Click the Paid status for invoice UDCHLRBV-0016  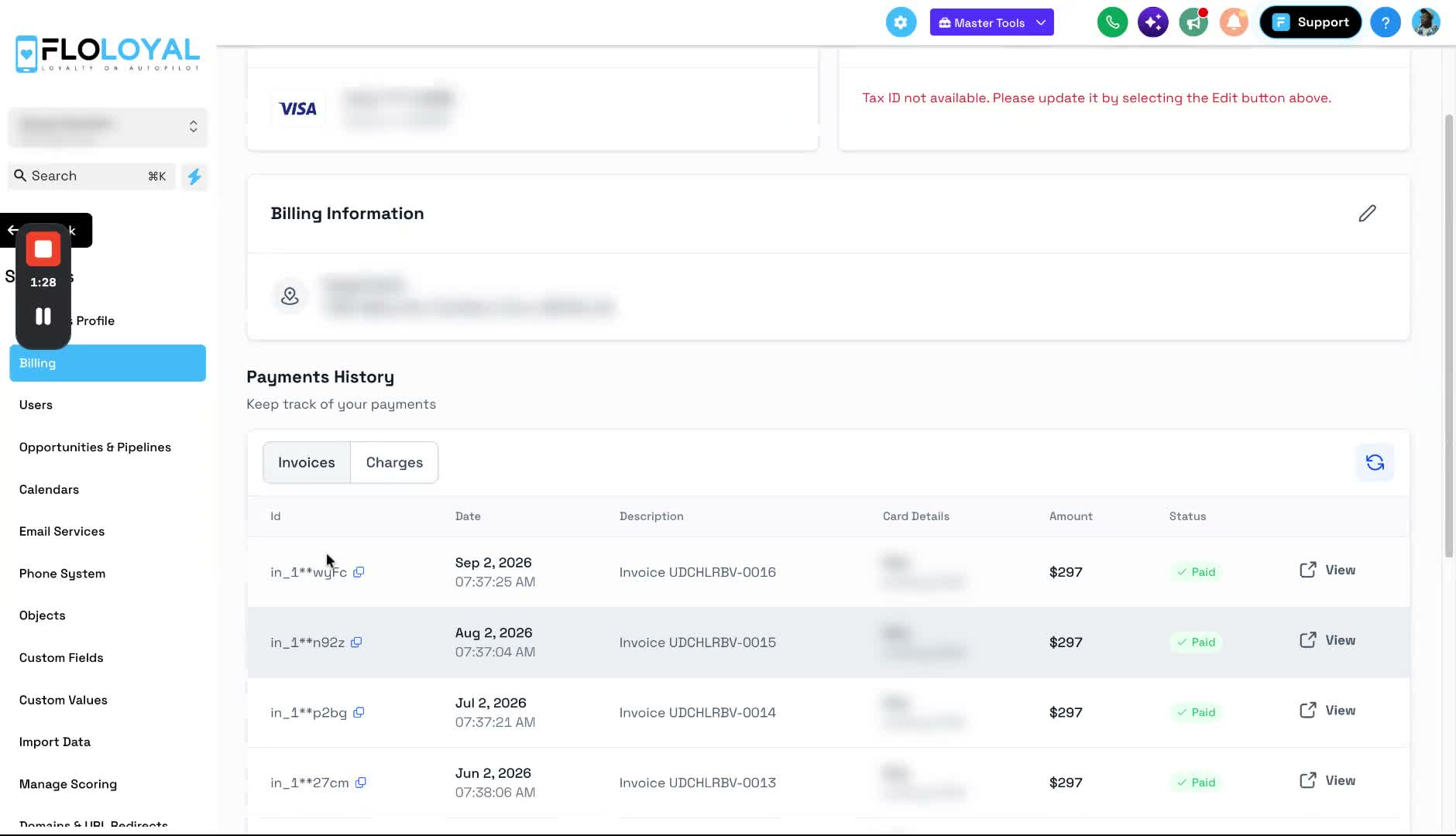click(x=1196, y=572)
